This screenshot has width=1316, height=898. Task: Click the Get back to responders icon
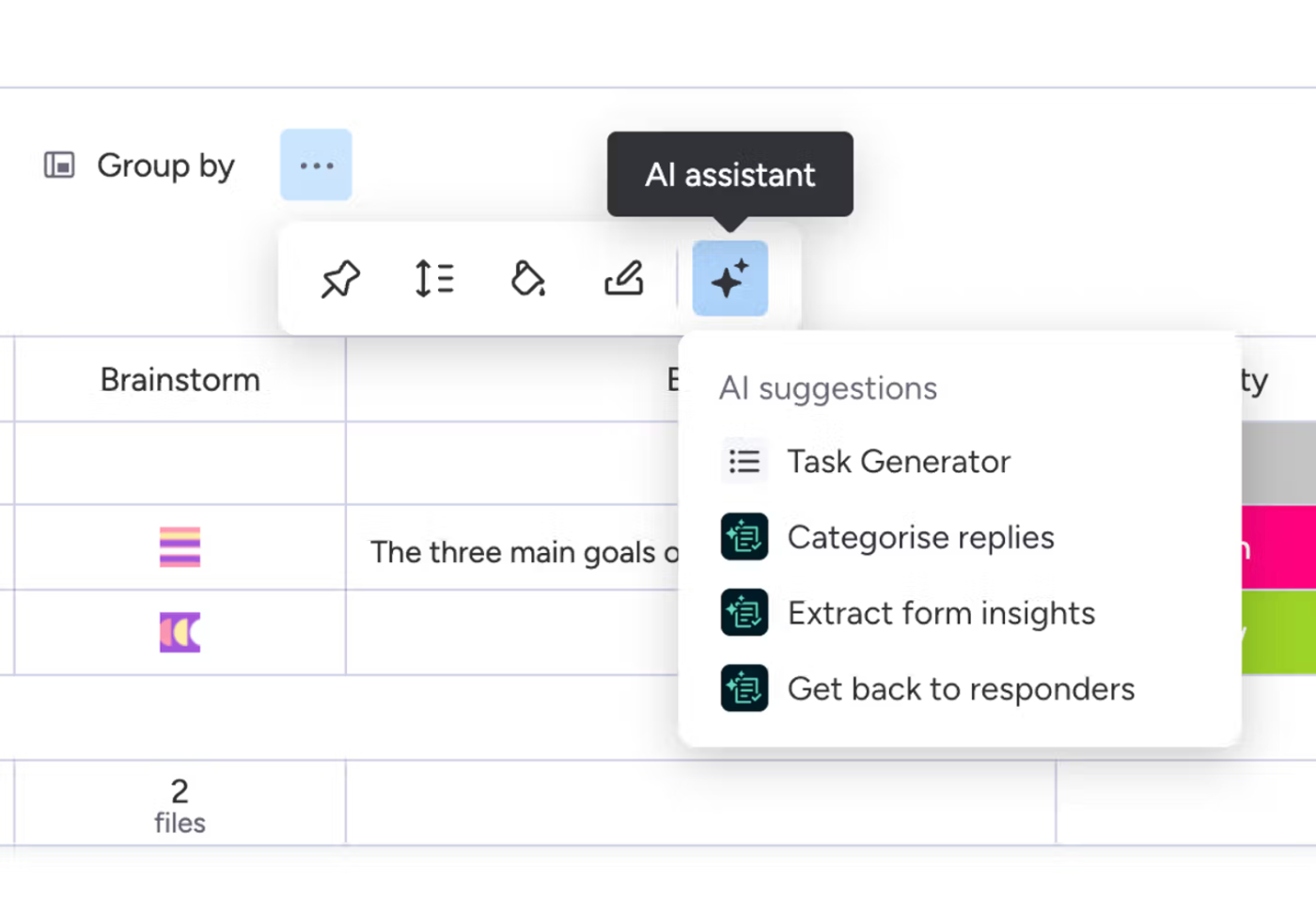pos(744,688)
